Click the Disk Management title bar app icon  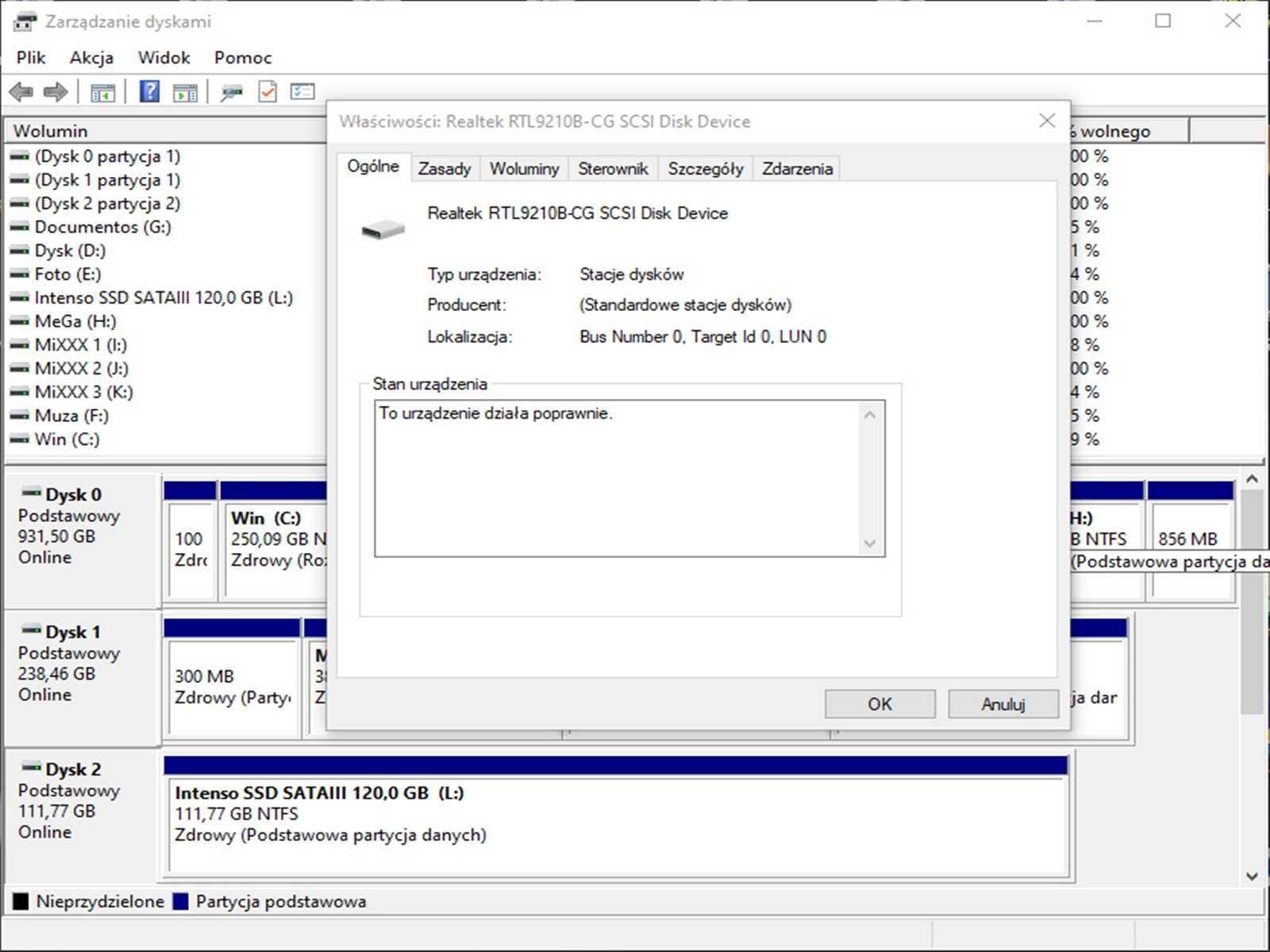[x=25, y=21]
